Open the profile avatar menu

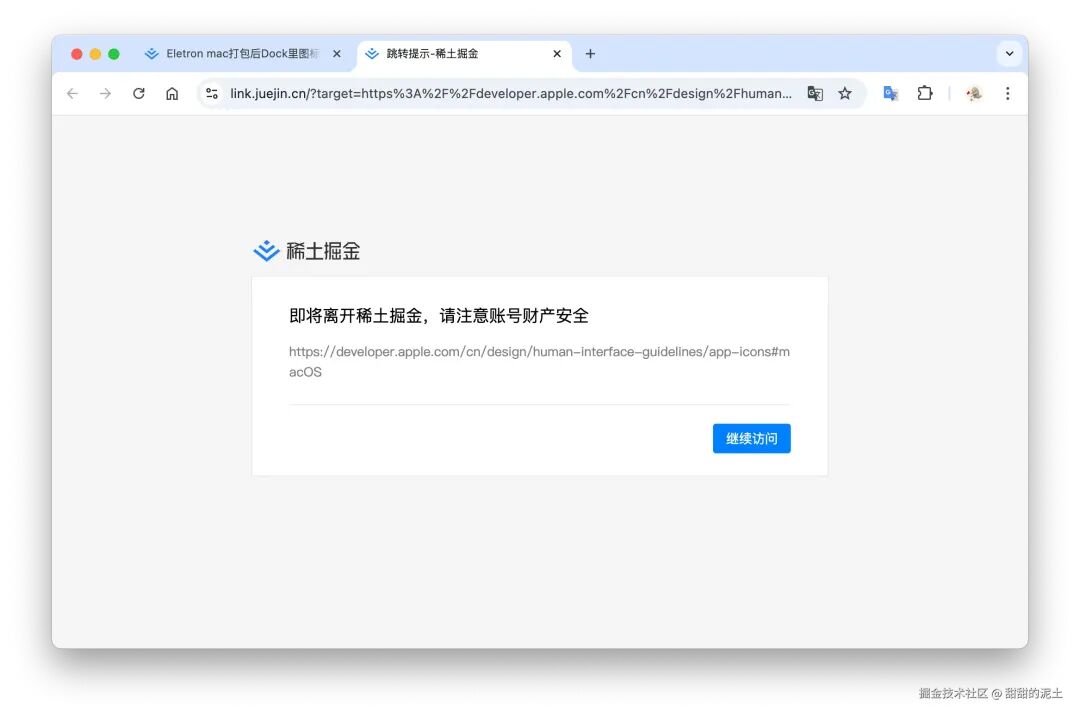(973, 94)
